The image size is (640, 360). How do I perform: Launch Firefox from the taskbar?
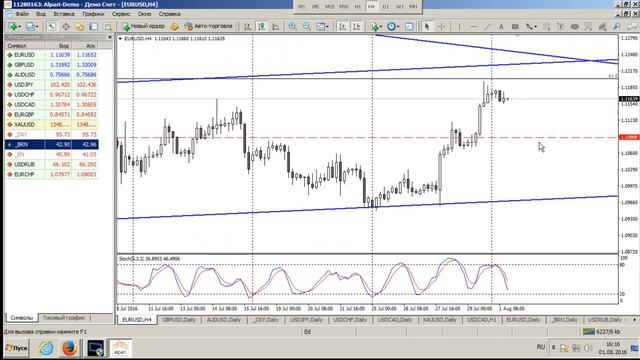(69, 348)
